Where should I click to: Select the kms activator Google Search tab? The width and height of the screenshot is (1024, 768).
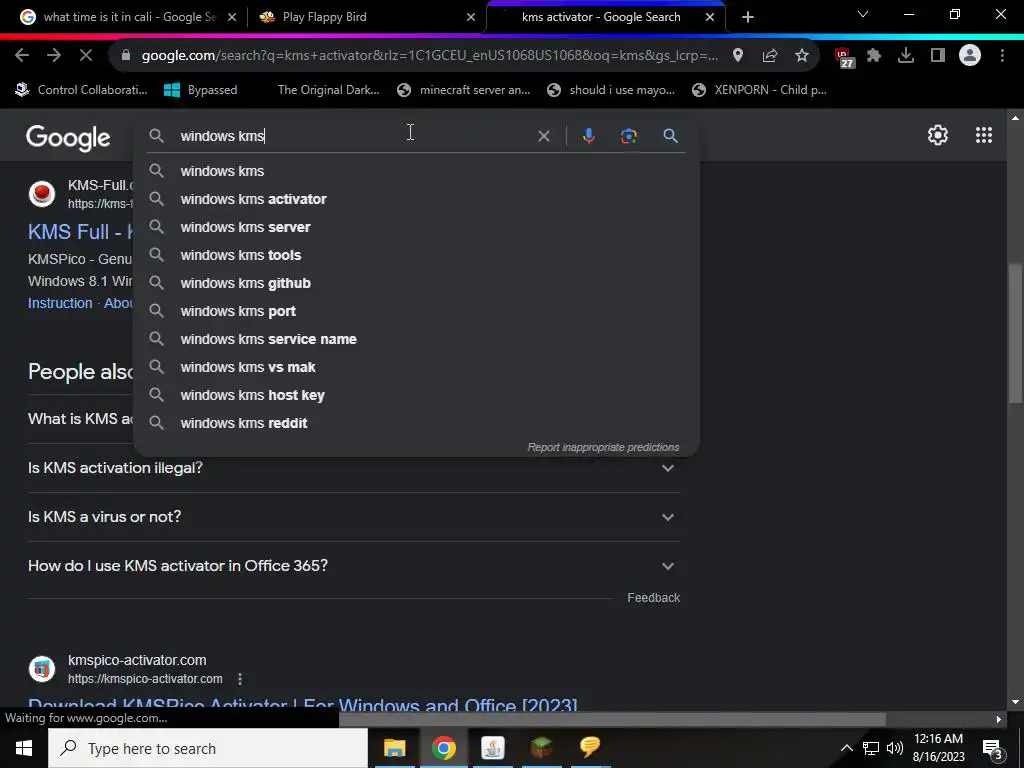point(605,17)
